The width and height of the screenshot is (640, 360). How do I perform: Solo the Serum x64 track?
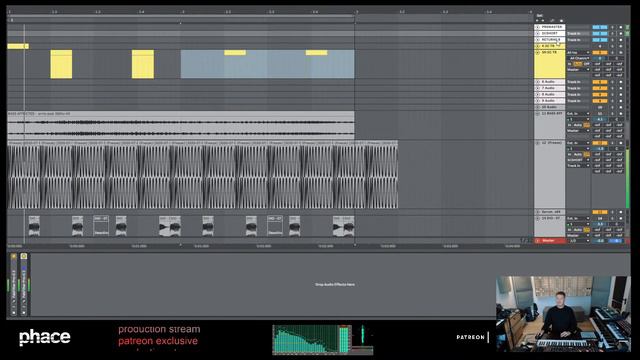(x=612, y=212)
